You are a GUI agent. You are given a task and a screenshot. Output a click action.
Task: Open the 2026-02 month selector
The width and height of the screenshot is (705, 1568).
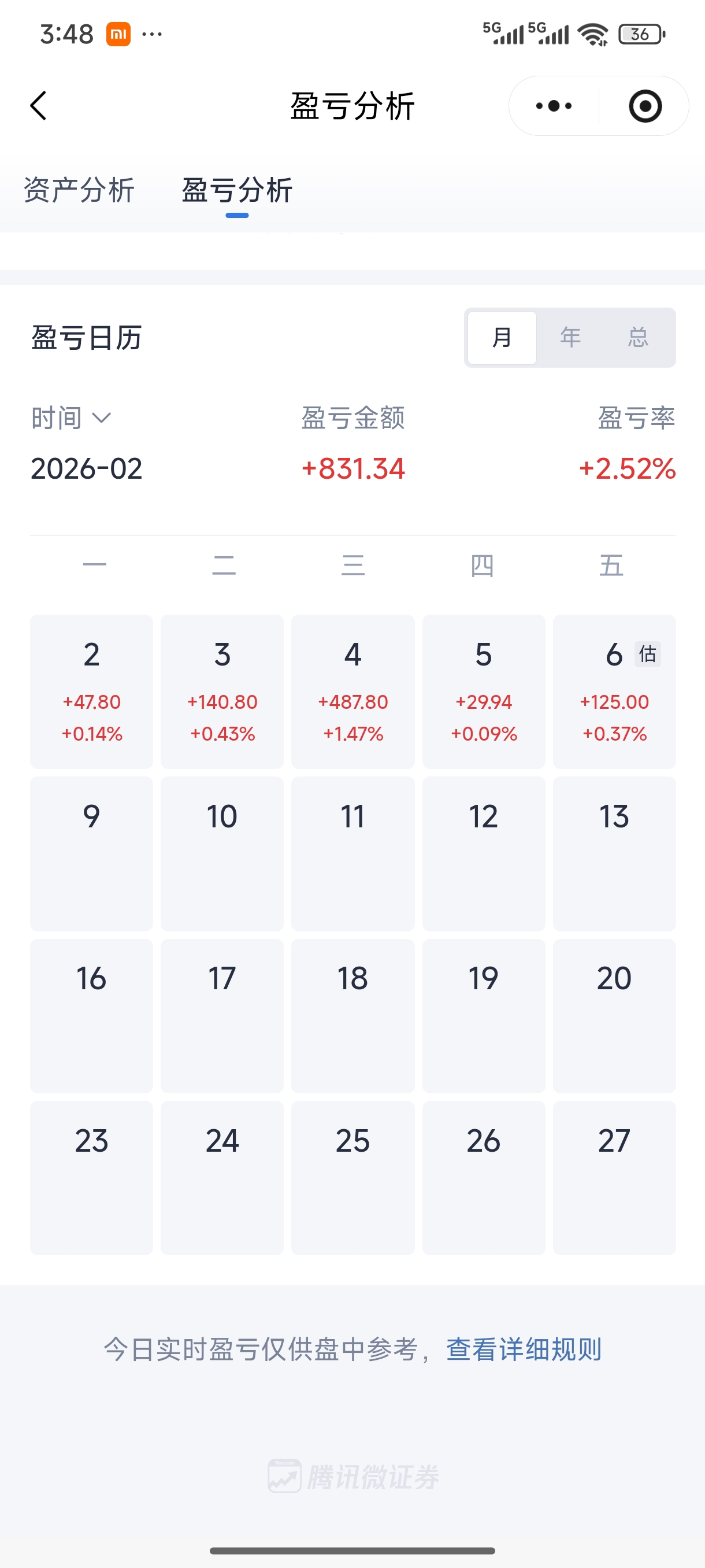86,469
